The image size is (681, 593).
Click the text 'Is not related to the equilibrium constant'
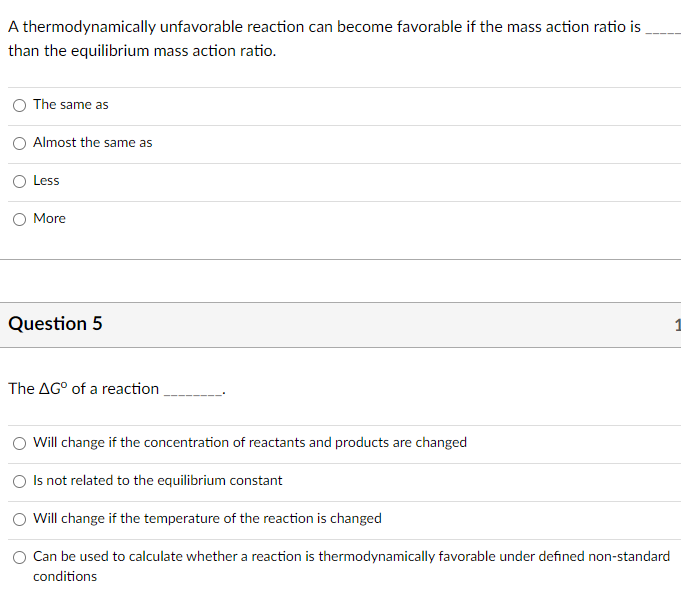pos(158,480)
